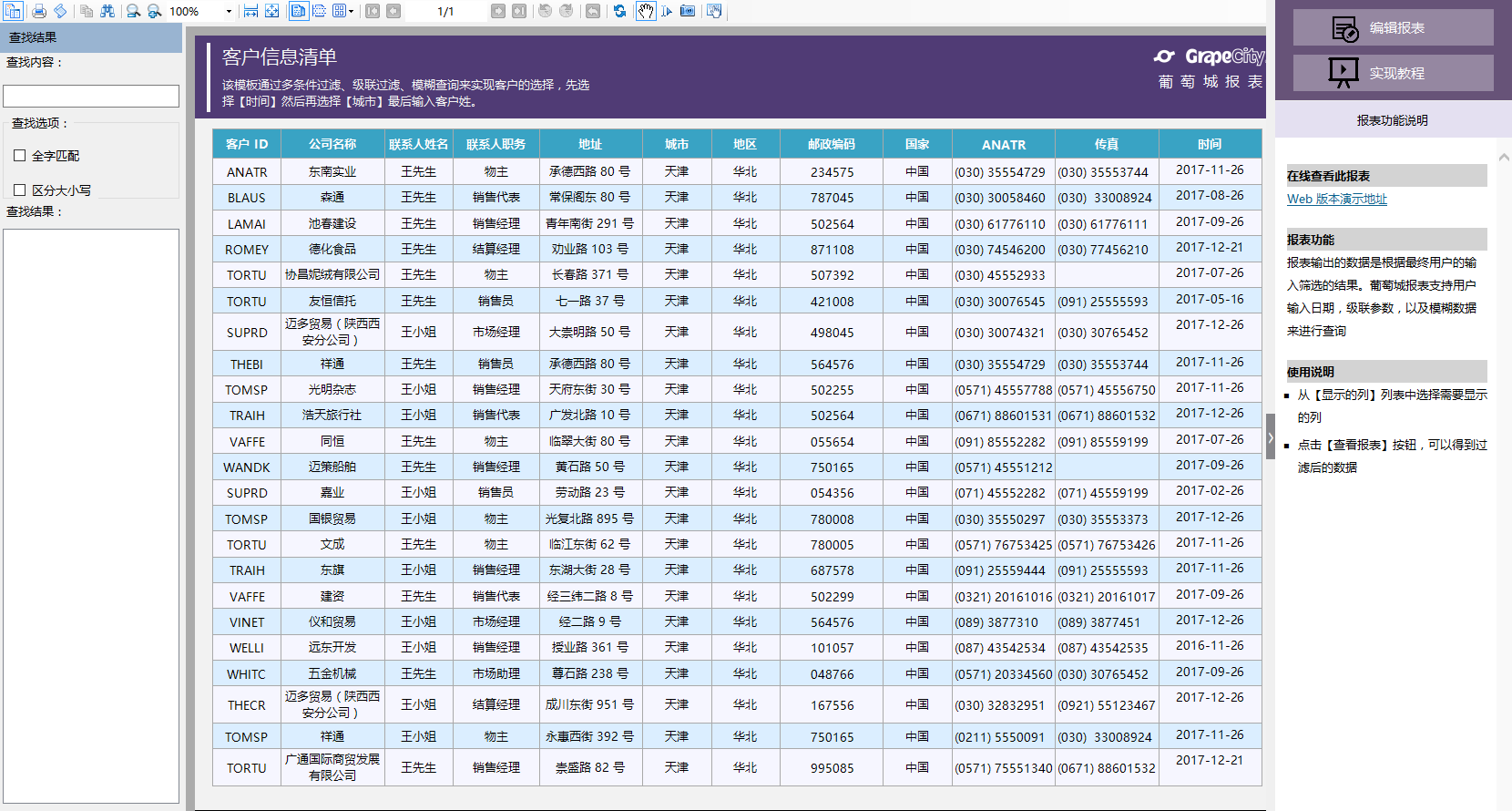Click the 在线查看此报表 section heading
Viewport: 1512px width, 811px height.
click(x=1386, y=176)
